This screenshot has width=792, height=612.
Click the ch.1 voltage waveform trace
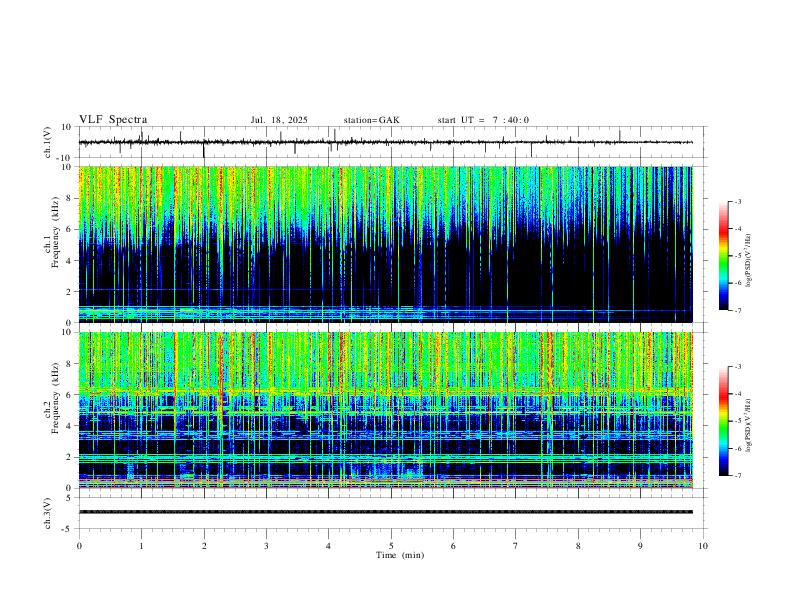coord(386,142)
